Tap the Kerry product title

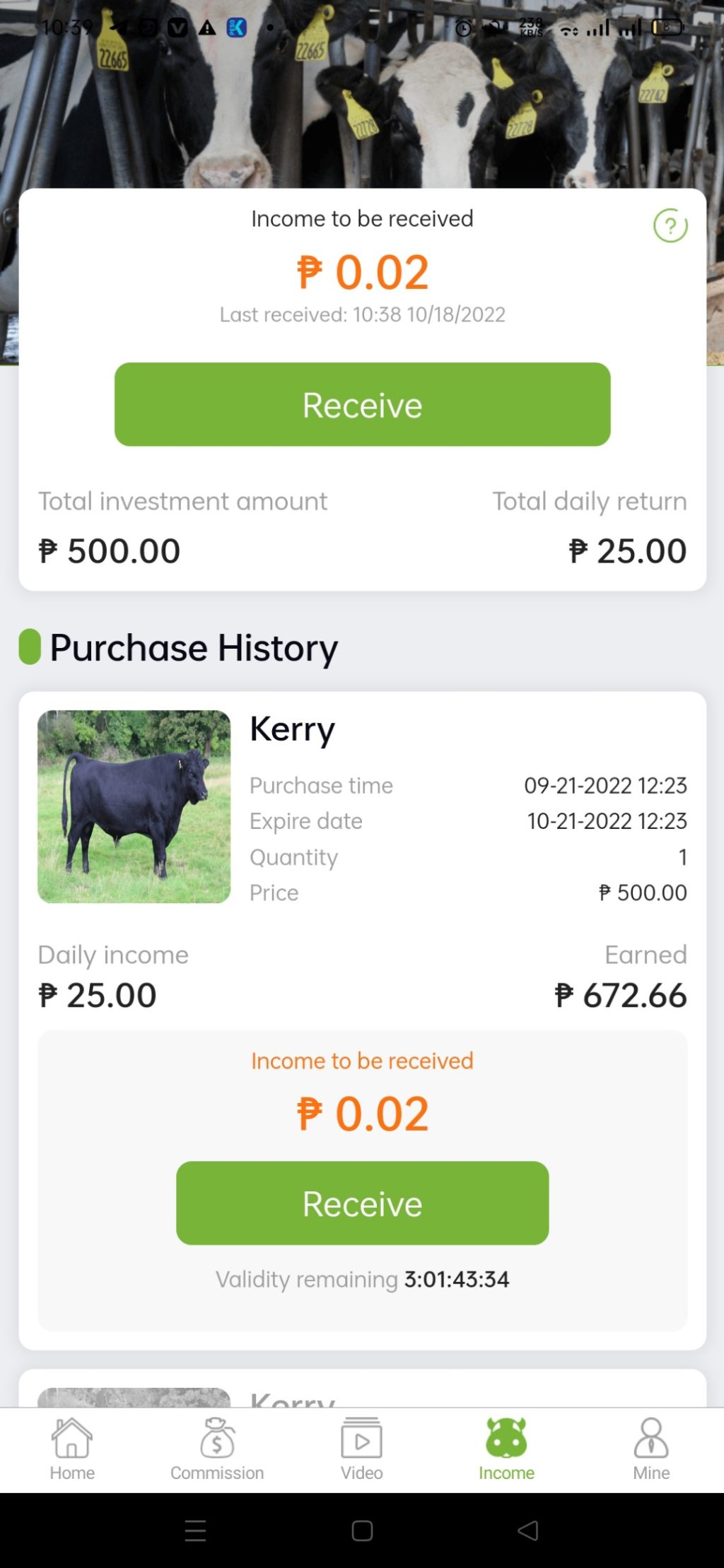coord(292,729)
